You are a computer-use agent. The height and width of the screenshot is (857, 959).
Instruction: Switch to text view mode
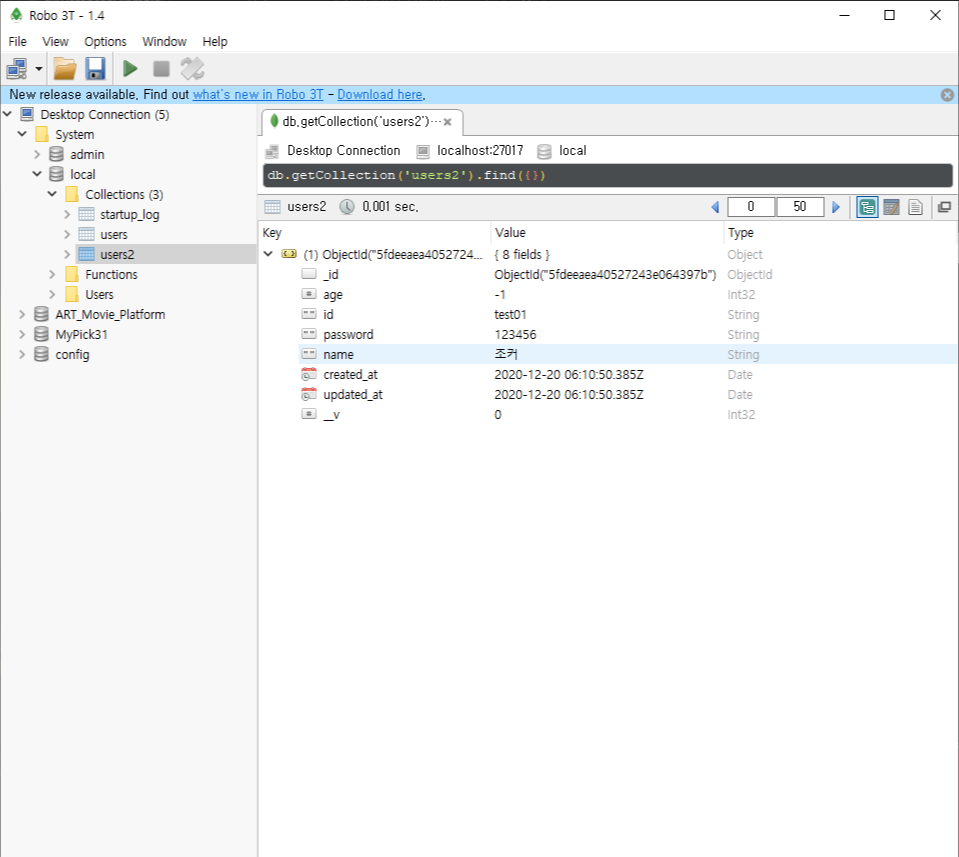coord(915,207)
